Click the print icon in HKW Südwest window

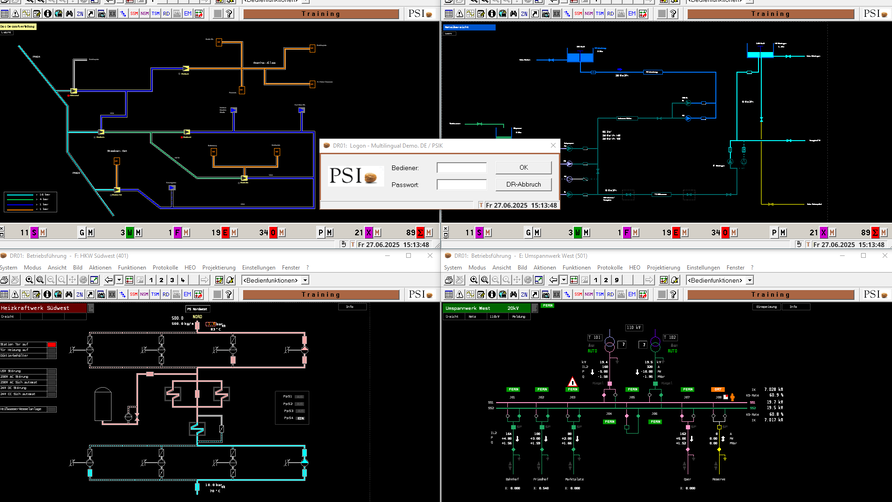tap(4, 280)
